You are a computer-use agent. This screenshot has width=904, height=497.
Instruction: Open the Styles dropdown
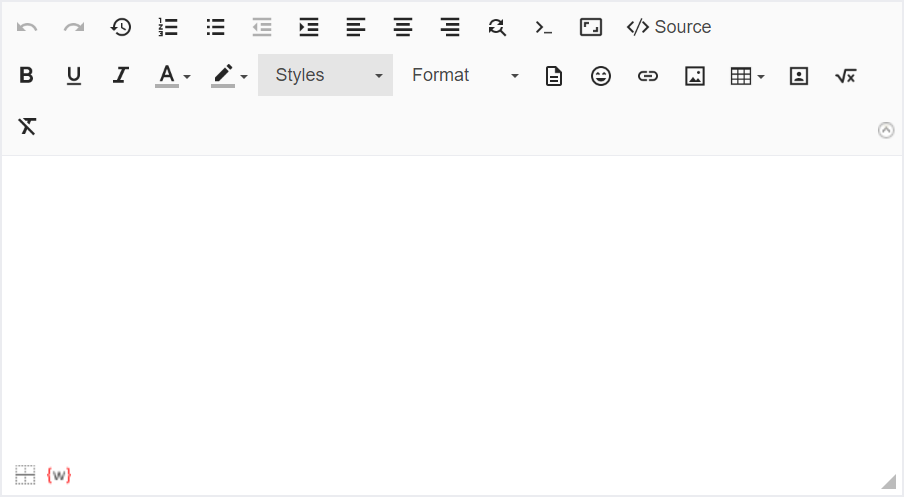[325, 76]
